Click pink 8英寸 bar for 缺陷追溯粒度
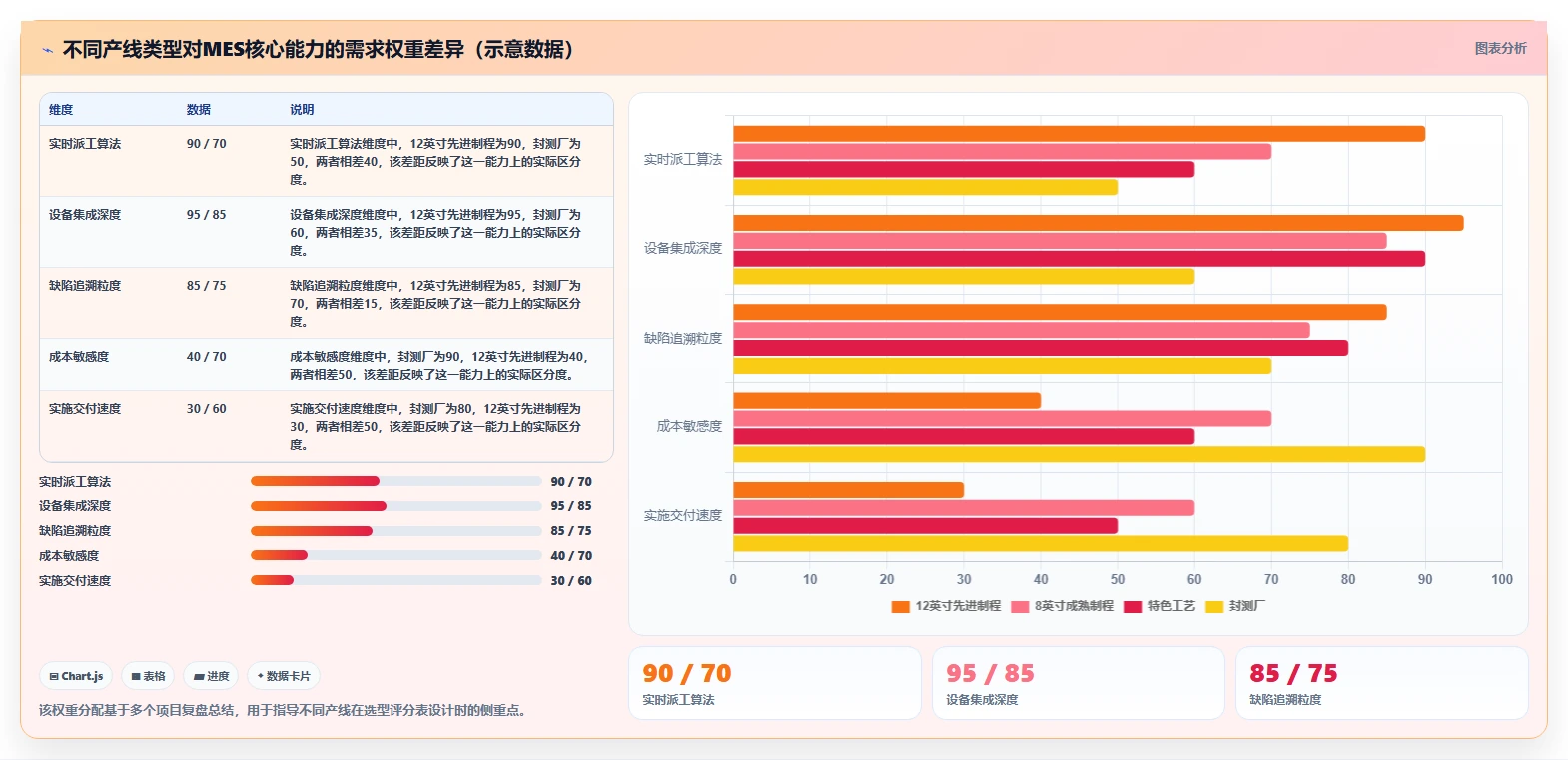Image resolution: width=1568 pixels, height=760 pixels. [x=1021, y=330]
